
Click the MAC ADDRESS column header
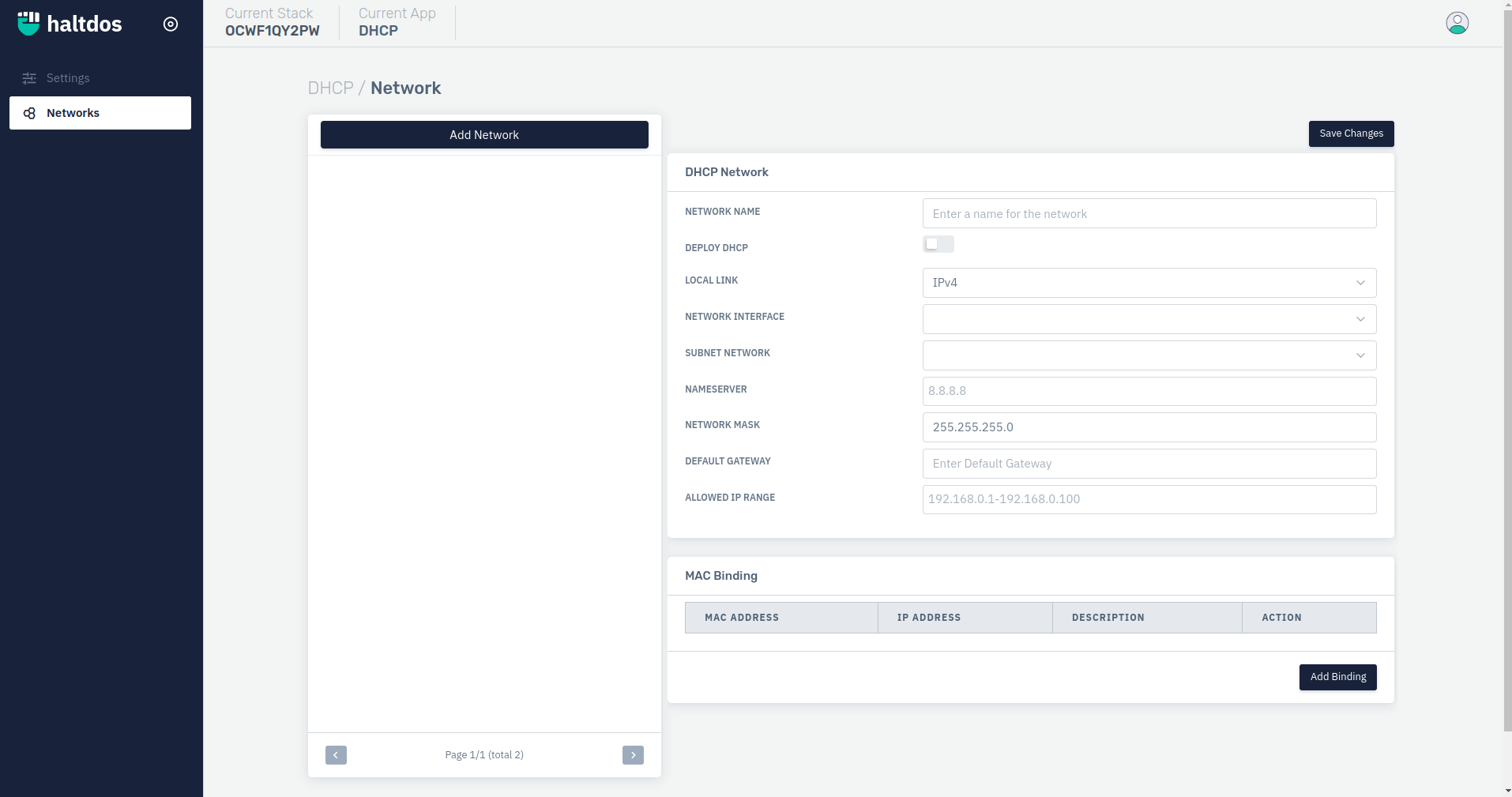point(781,618)
